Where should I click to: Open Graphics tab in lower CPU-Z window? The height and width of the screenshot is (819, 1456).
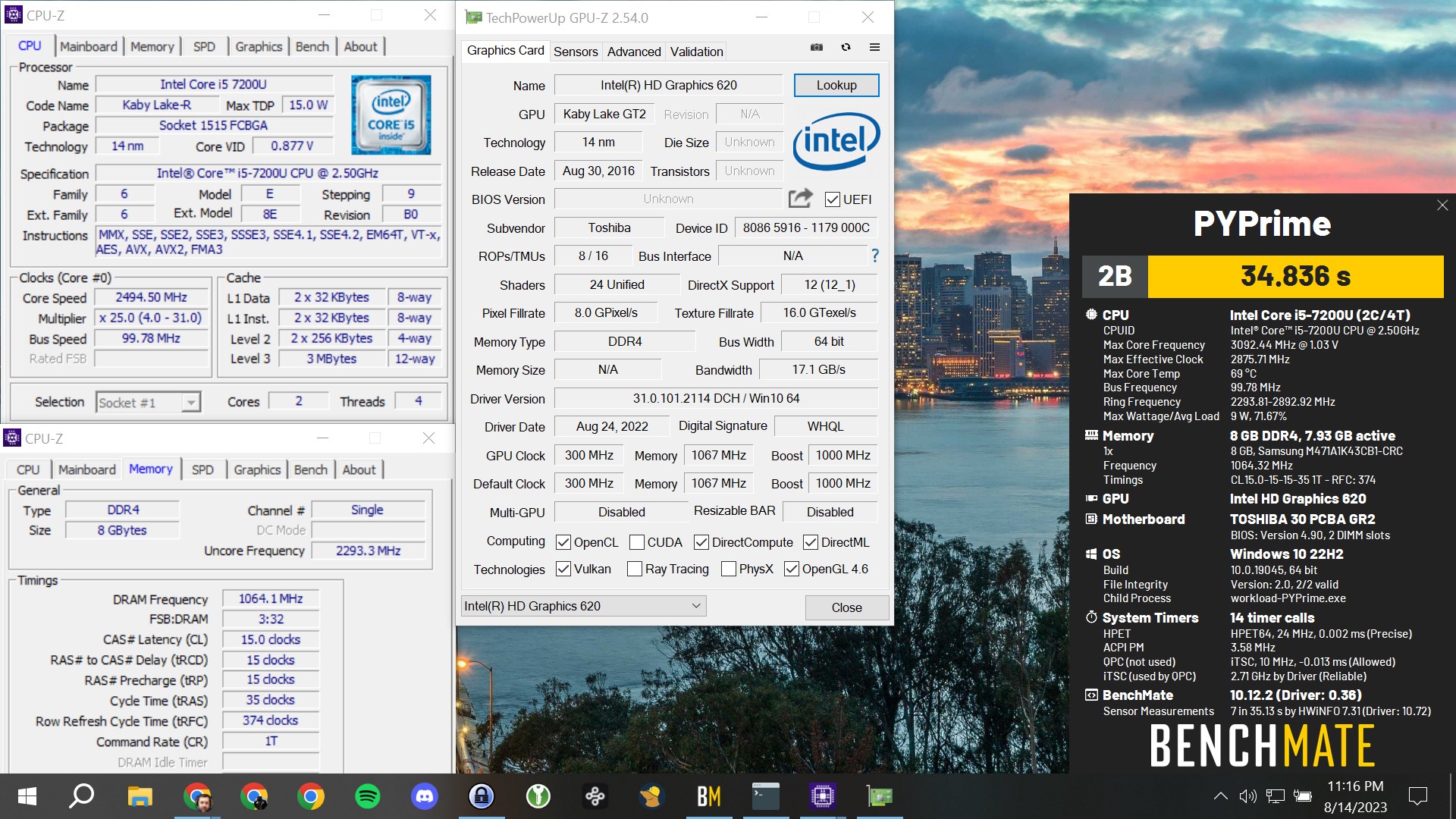click(257, 469)
